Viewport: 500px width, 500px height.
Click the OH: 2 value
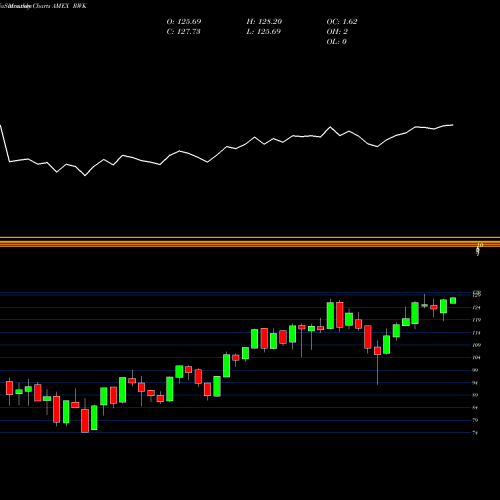coord(337,32)
